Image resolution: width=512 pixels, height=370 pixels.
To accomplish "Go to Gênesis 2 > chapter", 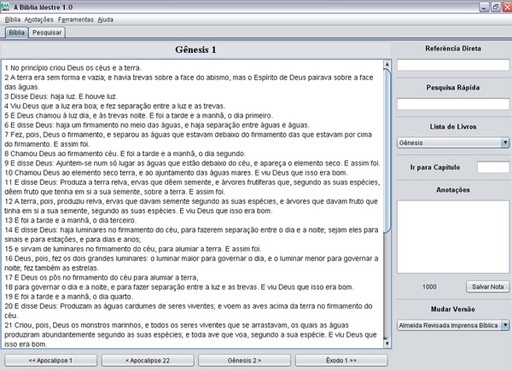I will pos(244,360).
